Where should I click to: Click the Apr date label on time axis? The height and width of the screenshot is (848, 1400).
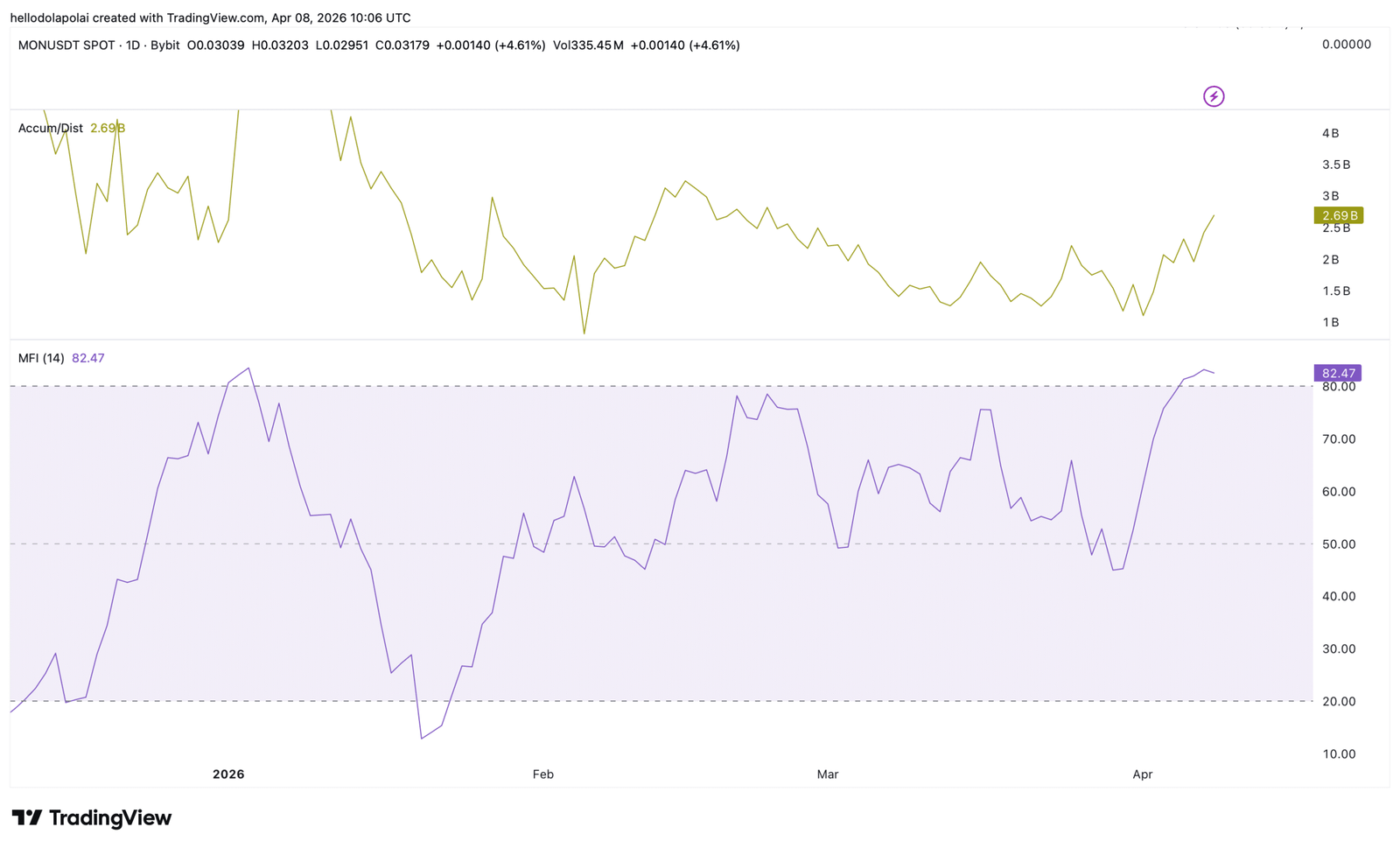(1143, 774)
